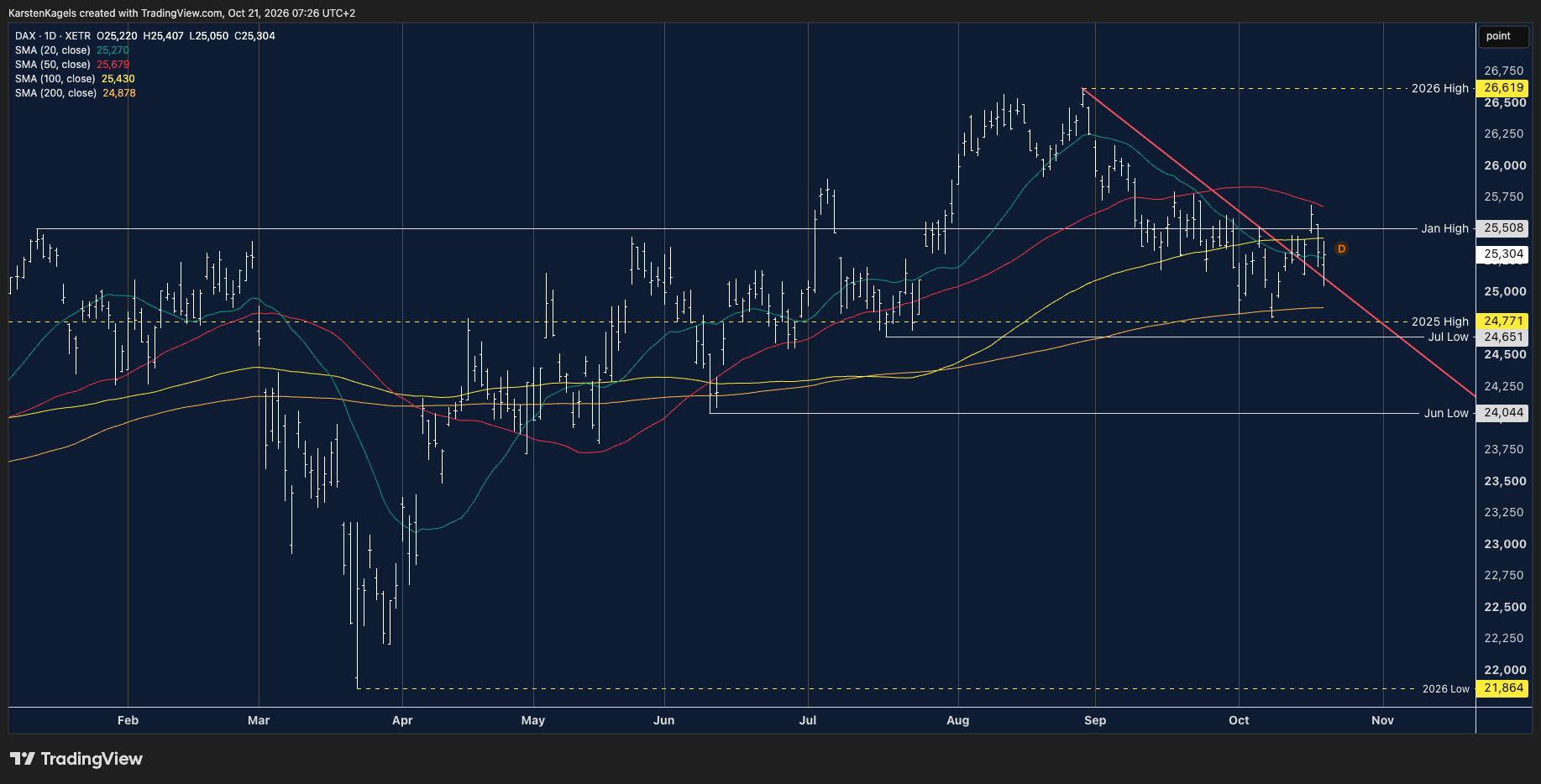
Task: Click the 2025 High line label
Action: point(1440,321)
